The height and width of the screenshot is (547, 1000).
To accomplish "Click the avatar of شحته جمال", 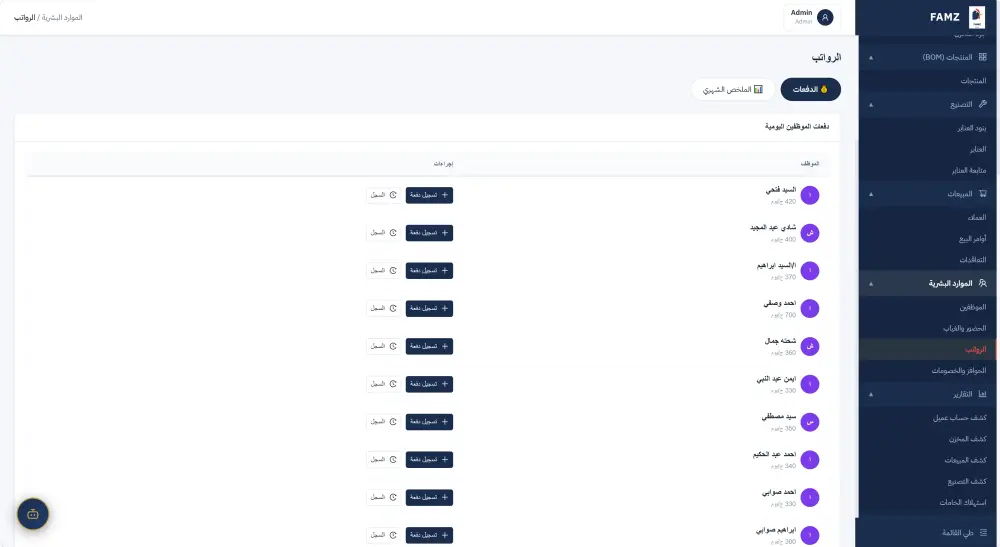I will pyautogui.click(x=809, y=346).
